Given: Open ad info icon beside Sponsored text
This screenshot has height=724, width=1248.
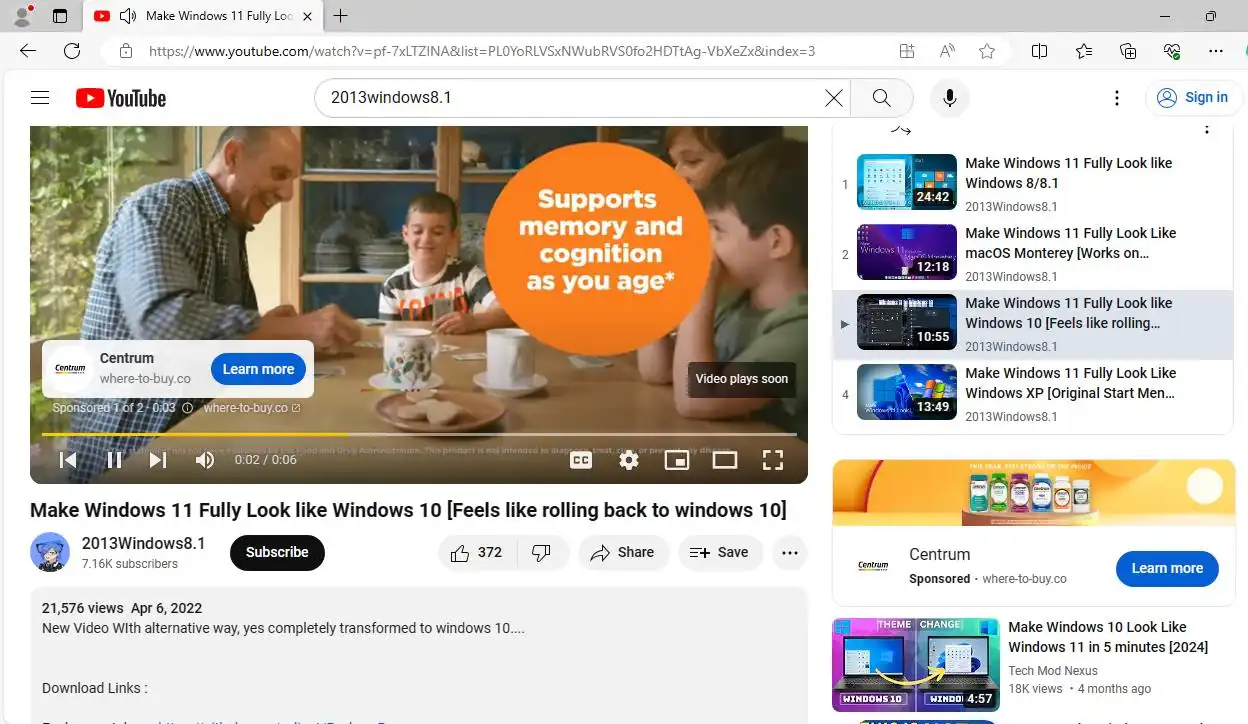Looking at the screenshot, I should coord(187,408).
